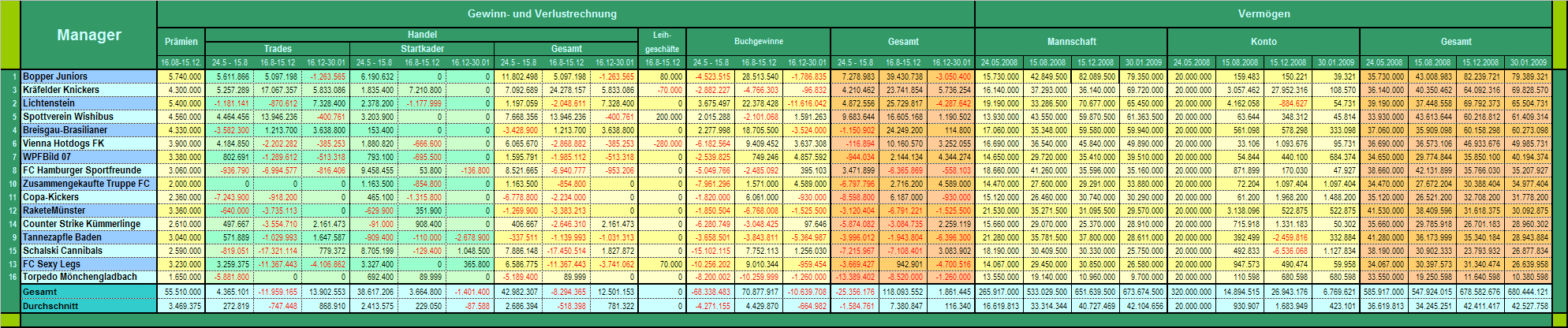Select the FC Sexy Legs name cell
This screenshot has height=328, width=1568.
[x=88, y=263]
